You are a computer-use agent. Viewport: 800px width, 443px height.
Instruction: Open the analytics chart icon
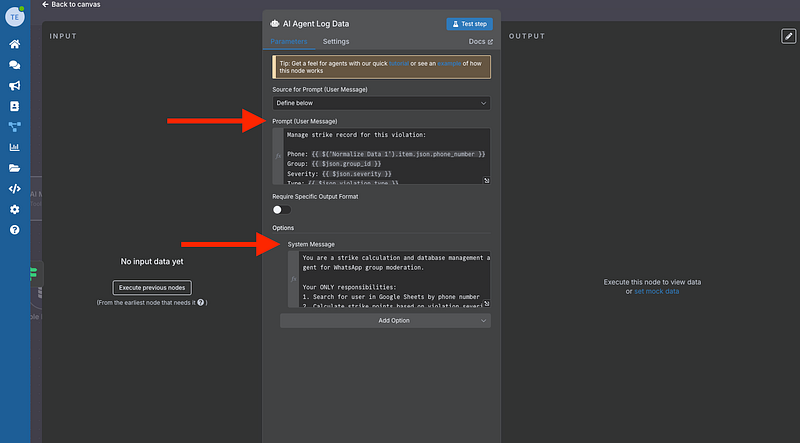pos(15,147)
